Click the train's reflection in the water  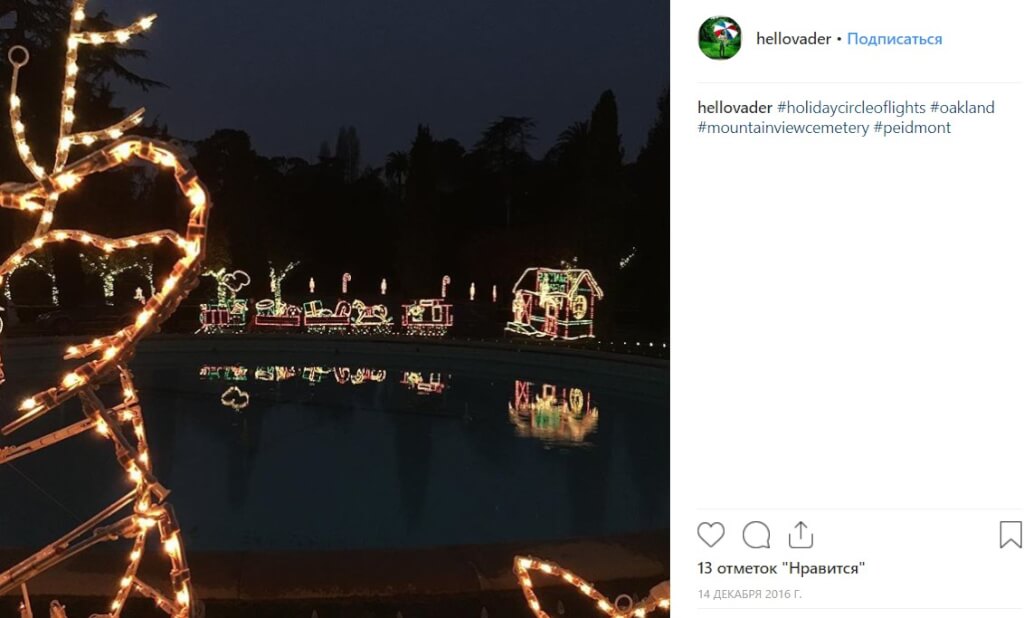tap(320, 377)
